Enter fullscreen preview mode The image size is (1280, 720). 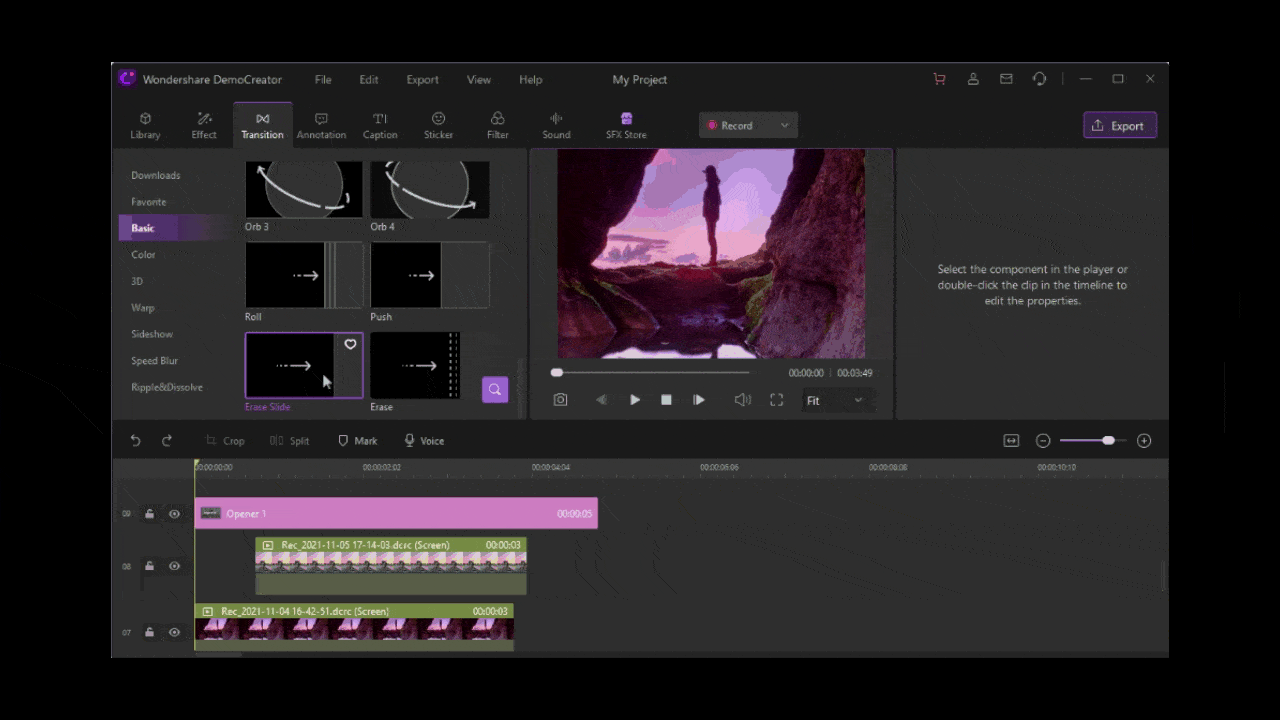776,400
